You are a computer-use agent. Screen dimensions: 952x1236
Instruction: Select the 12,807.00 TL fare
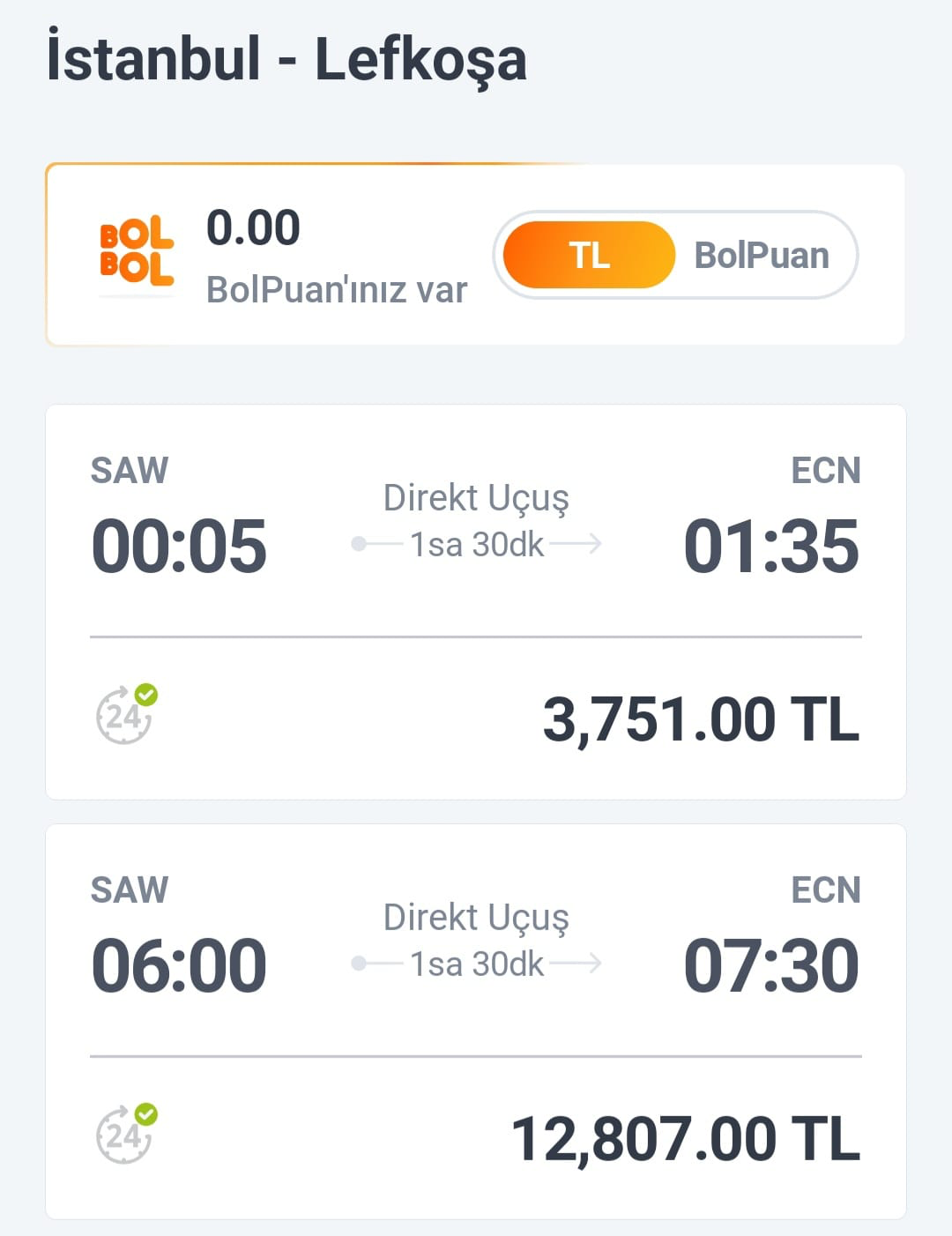[x=685, y=1139]
